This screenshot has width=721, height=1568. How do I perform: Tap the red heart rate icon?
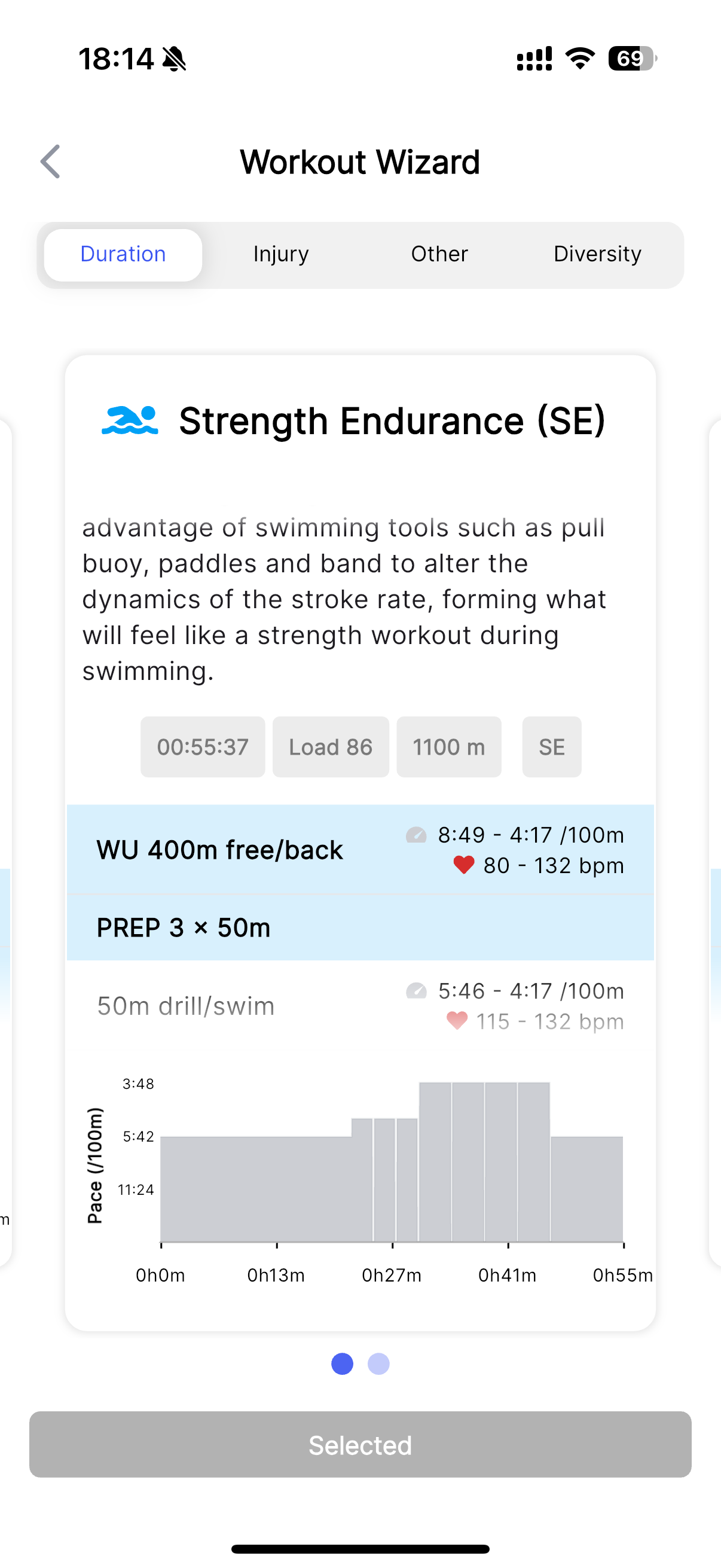pos(464,865)
